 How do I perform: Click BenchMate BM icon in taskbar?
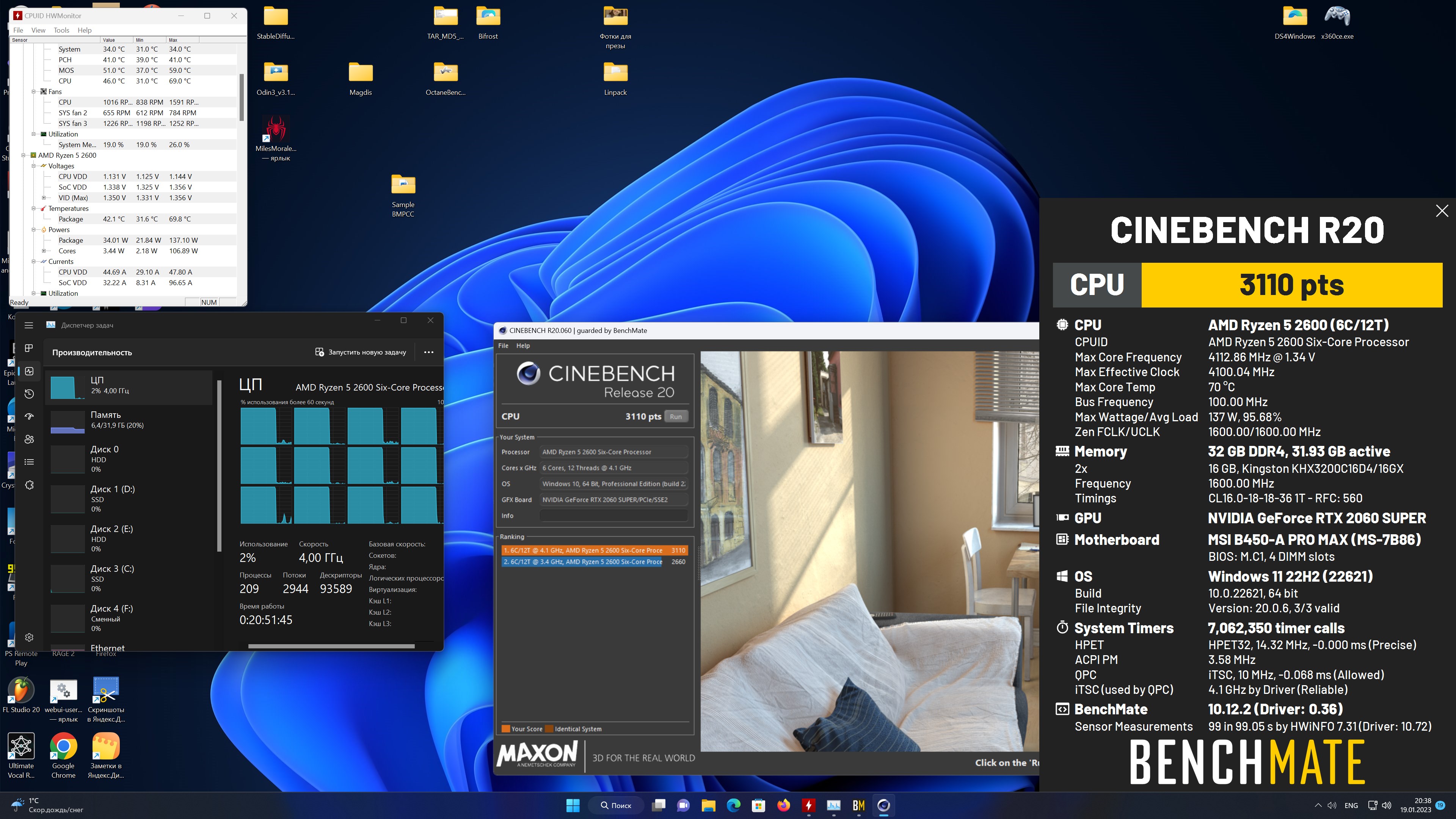(x=858, y=805)
